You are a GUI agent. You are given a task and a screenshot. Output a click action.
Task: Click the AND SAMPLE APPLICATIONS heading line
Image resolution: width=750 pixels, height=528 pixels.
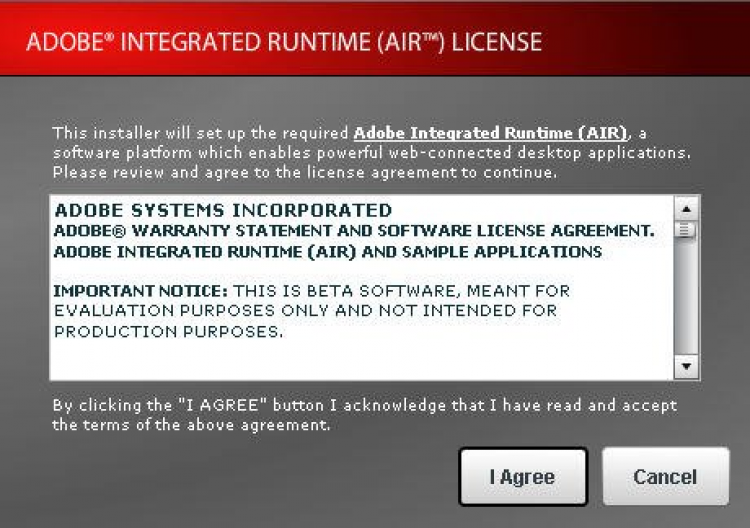(x=328, y=252)
